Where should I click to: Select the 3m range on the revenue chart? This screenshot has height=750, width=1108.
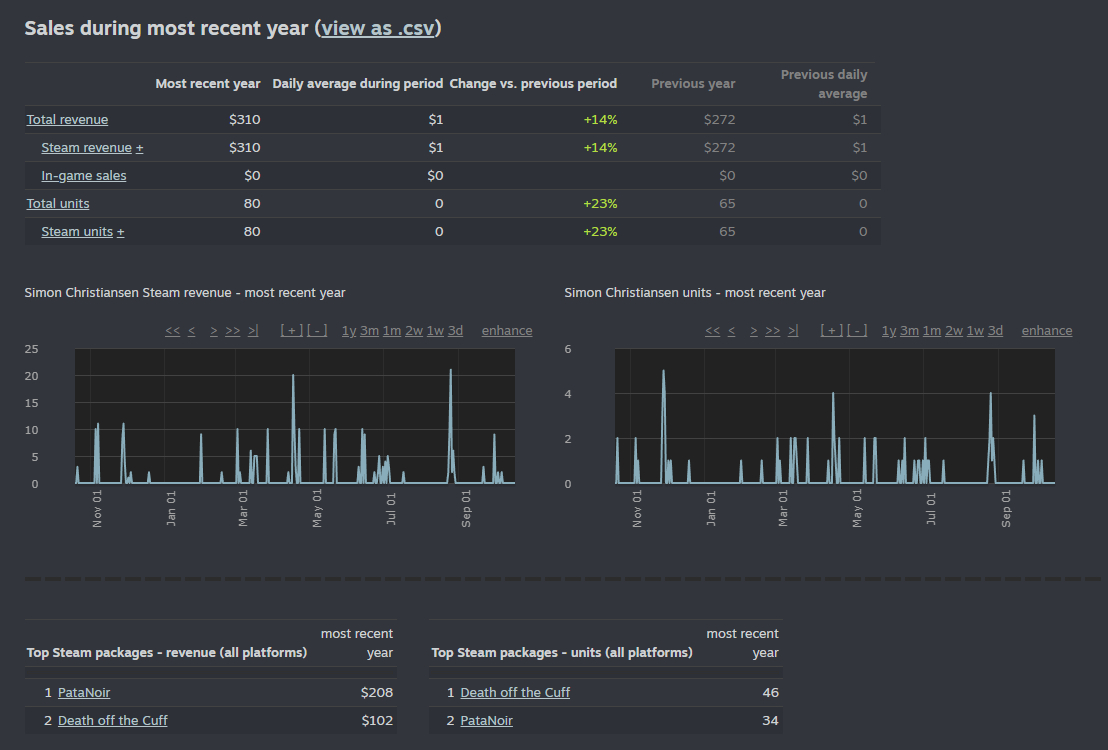tap(369, 331)
